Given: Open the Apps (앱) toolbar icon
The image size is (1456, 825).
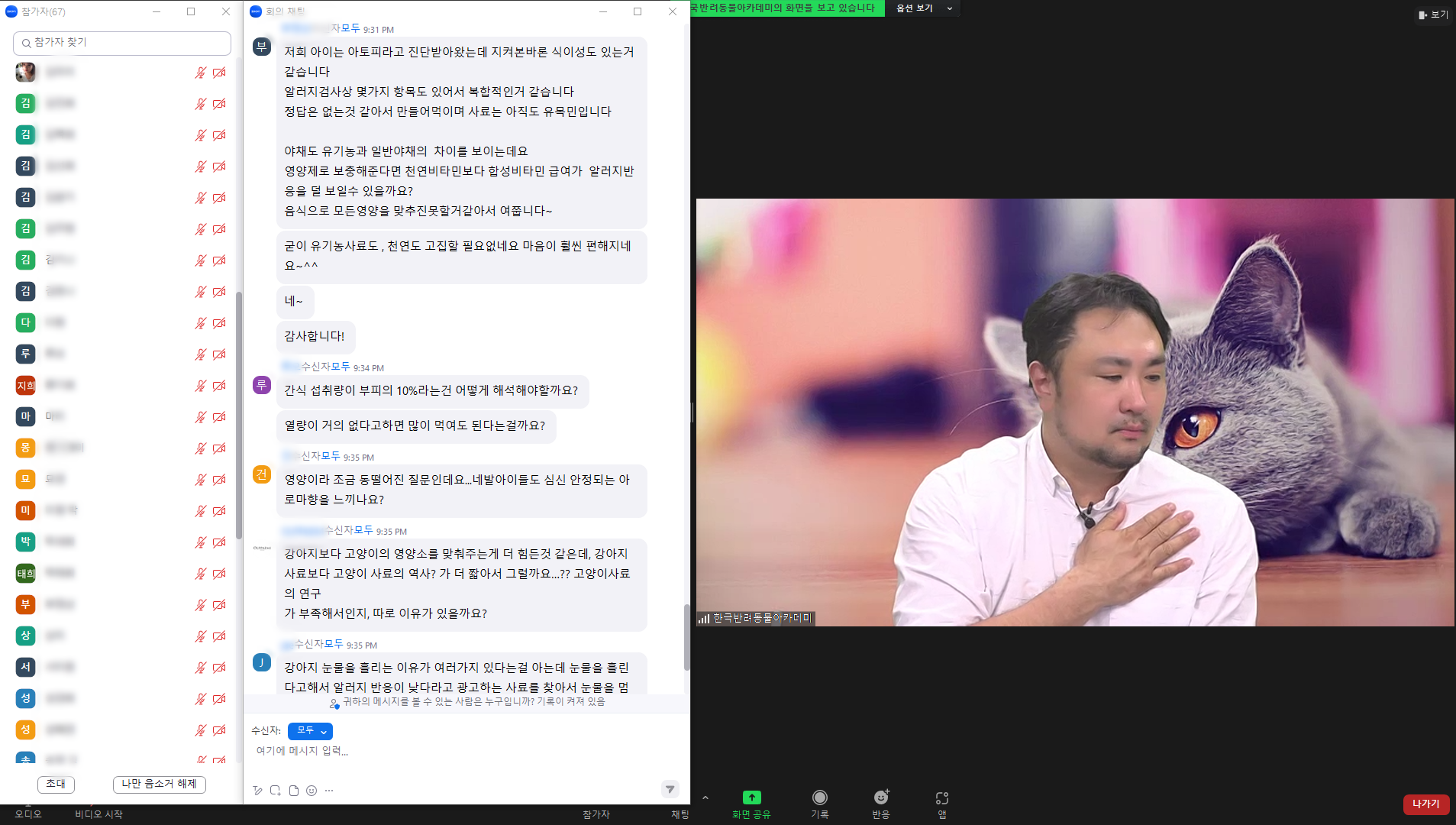Looking at the screenshot, I should pyautogui.click(x=942, y=797).
